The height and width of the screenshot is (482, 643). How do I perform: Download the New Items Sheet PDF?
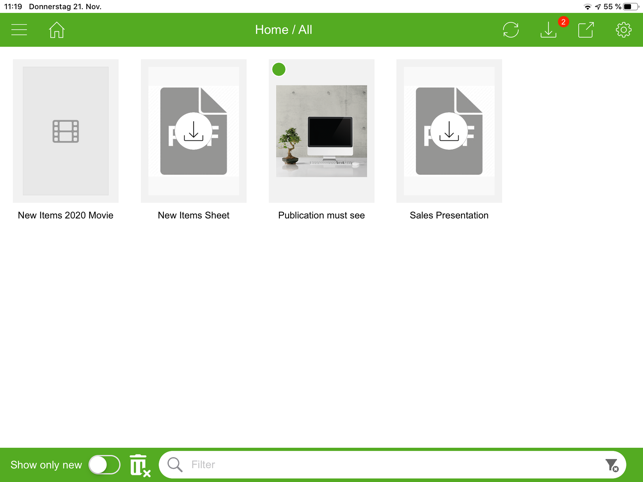tap(194, 131)
